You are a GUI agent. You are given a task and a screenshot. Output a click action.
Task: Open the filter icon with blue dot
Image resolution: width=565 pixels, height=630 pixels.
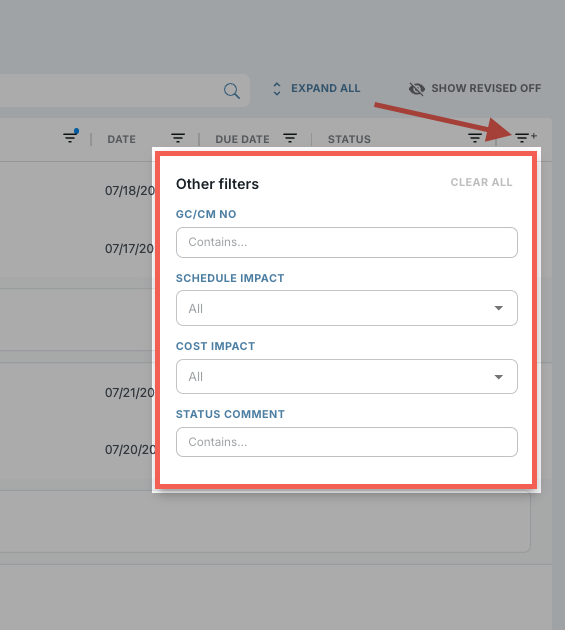[x=71, y=137]
